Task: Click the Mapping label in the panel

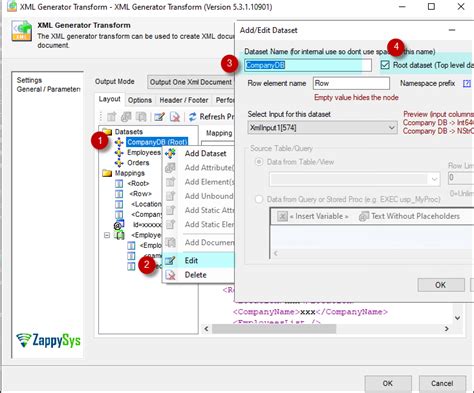Action: click(x=219, y=133)
